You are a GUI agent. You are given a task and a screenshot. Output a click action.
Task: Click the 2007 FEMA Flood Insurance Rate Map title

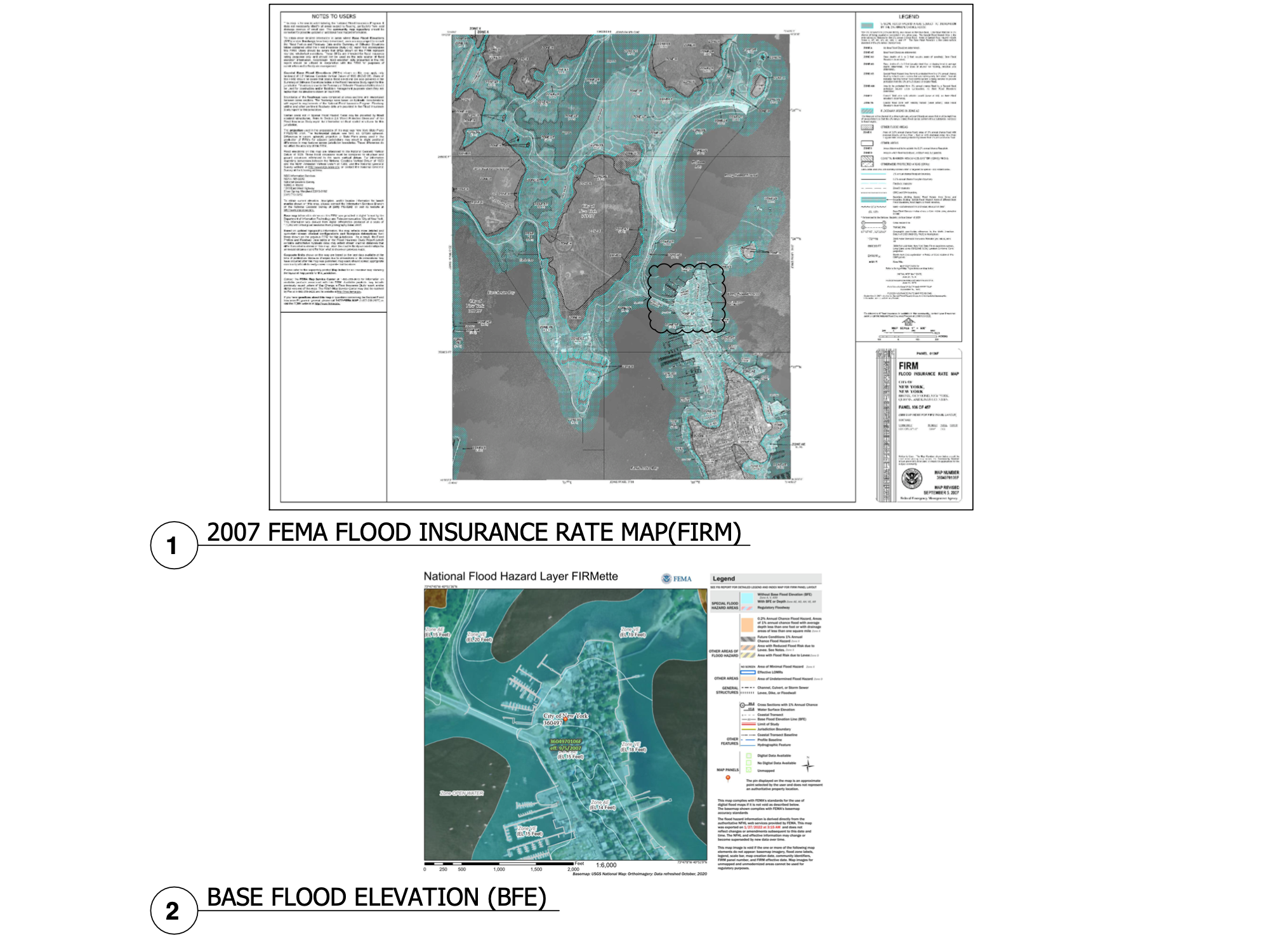point(474,532)
